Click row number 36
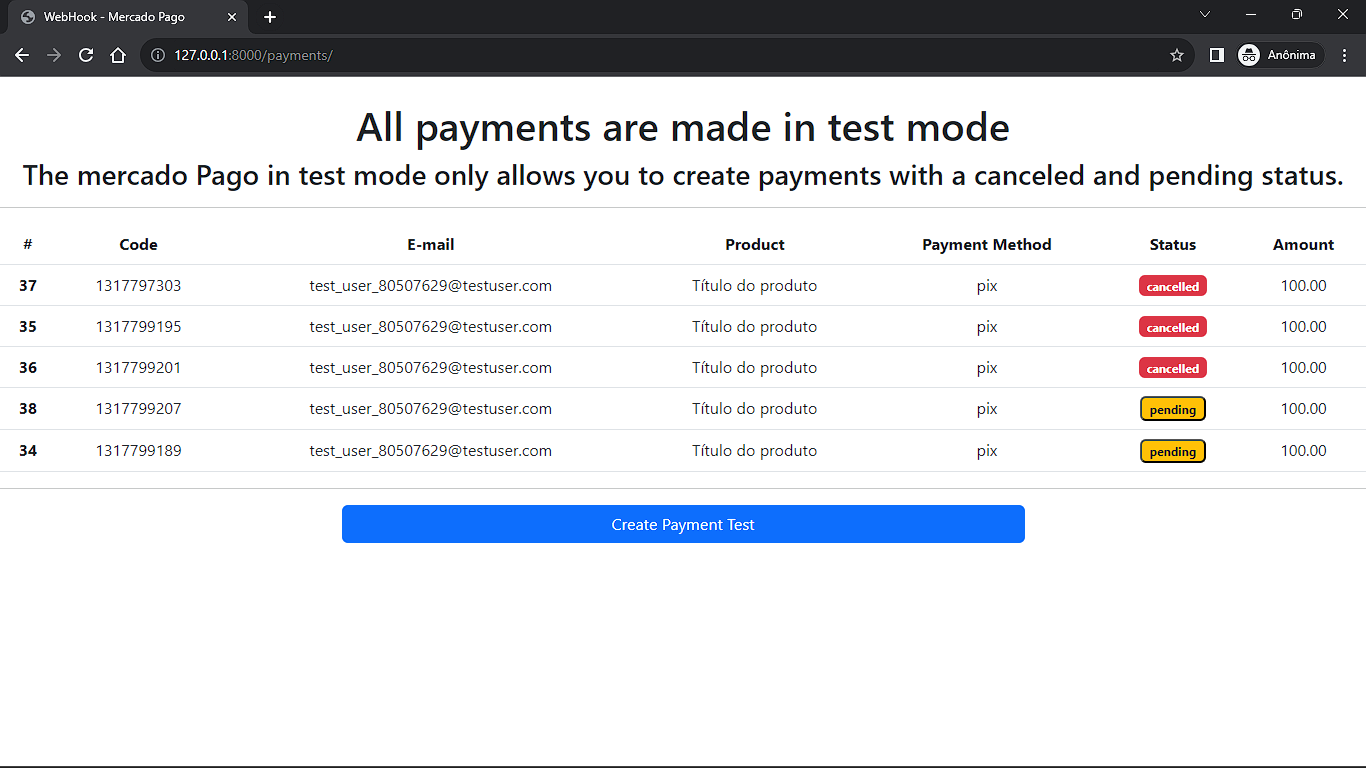 point(28,368)
